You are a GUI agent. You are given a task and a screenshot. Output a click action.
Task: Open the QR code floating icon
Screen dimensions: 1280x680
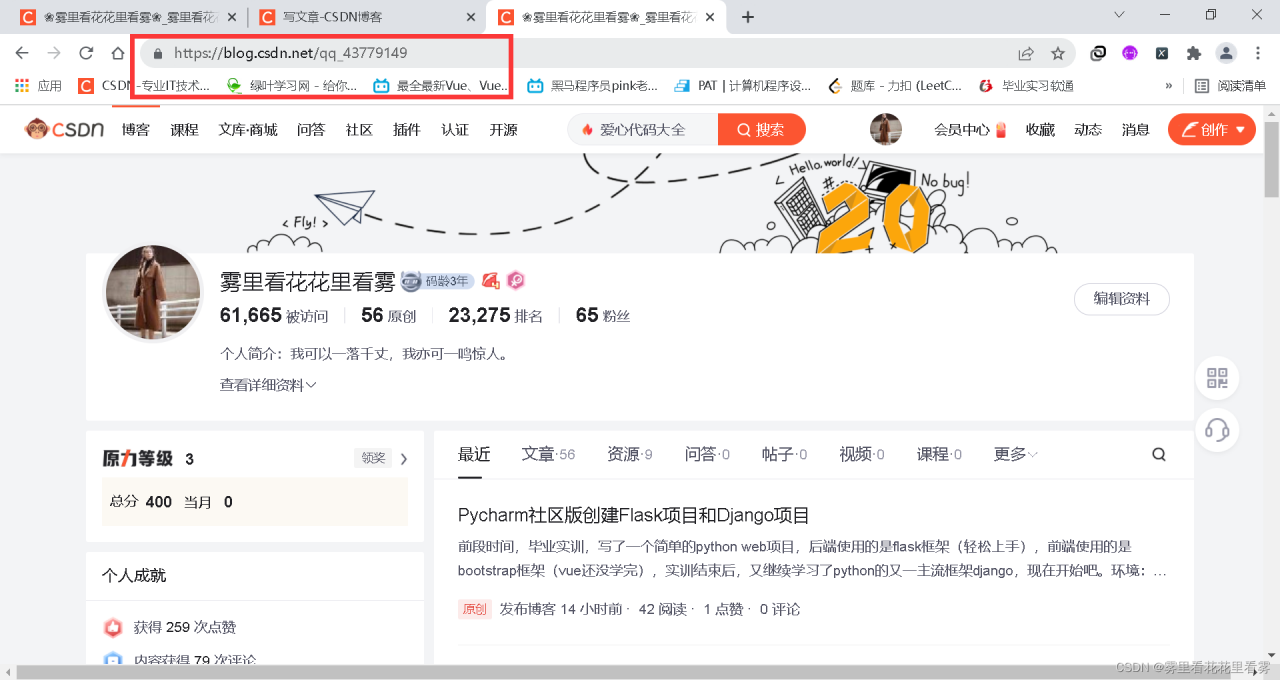[x=1217, y=378]
